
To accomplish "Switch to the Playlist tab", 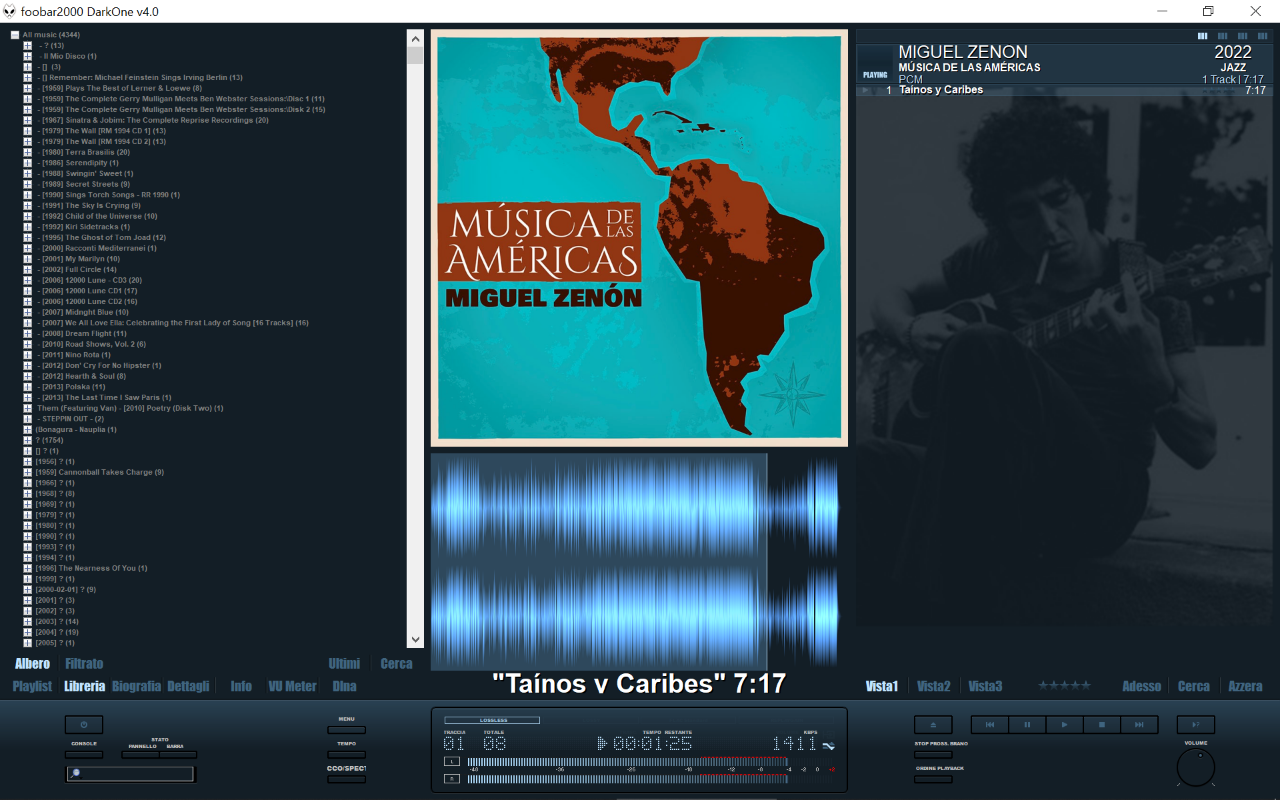I will point(32,686).
